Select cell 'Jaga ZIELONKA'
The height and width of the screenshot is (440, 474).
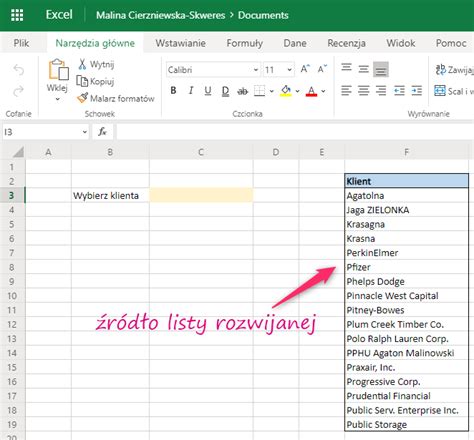[x=406, y=210]
